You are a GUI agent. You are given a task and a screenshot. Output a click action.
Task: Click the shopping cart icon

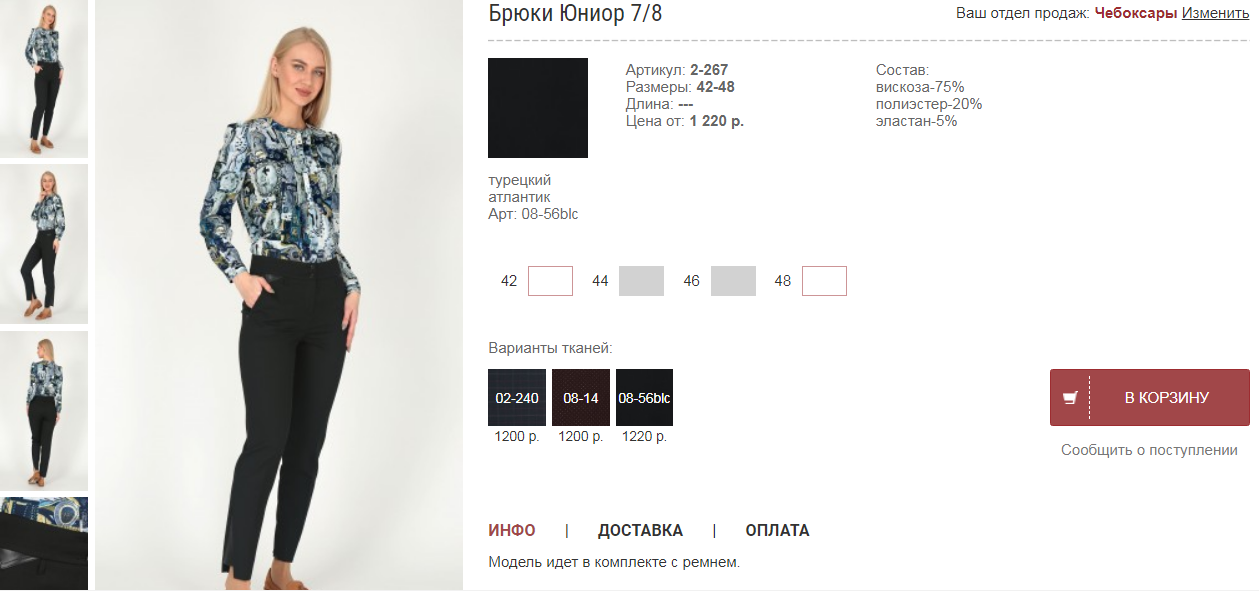pyautogui.click(x=1070, y=398)
